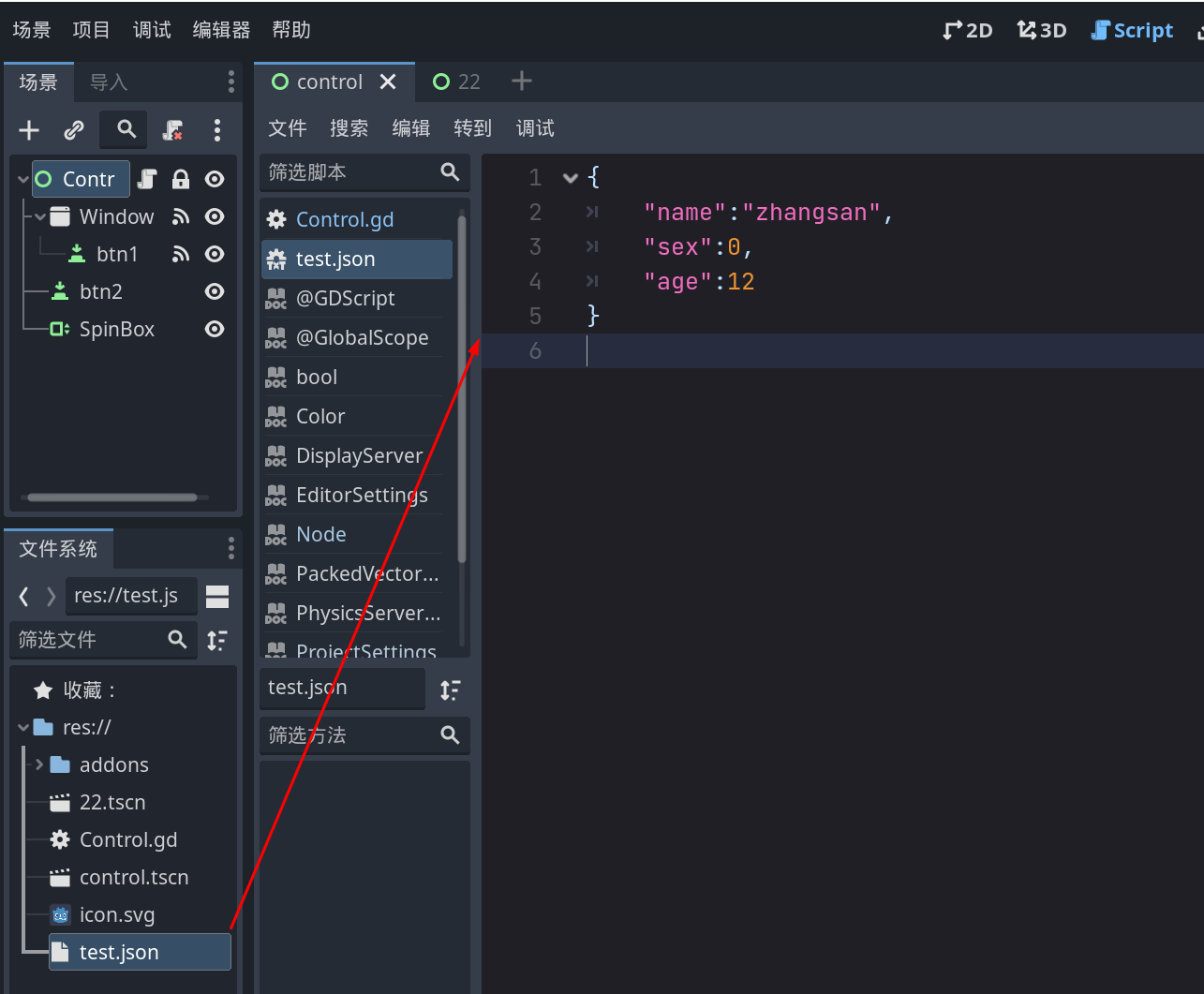The image size is (1204, 994).
Task: Open script editor 转到 menu
Action: [472, 128]
